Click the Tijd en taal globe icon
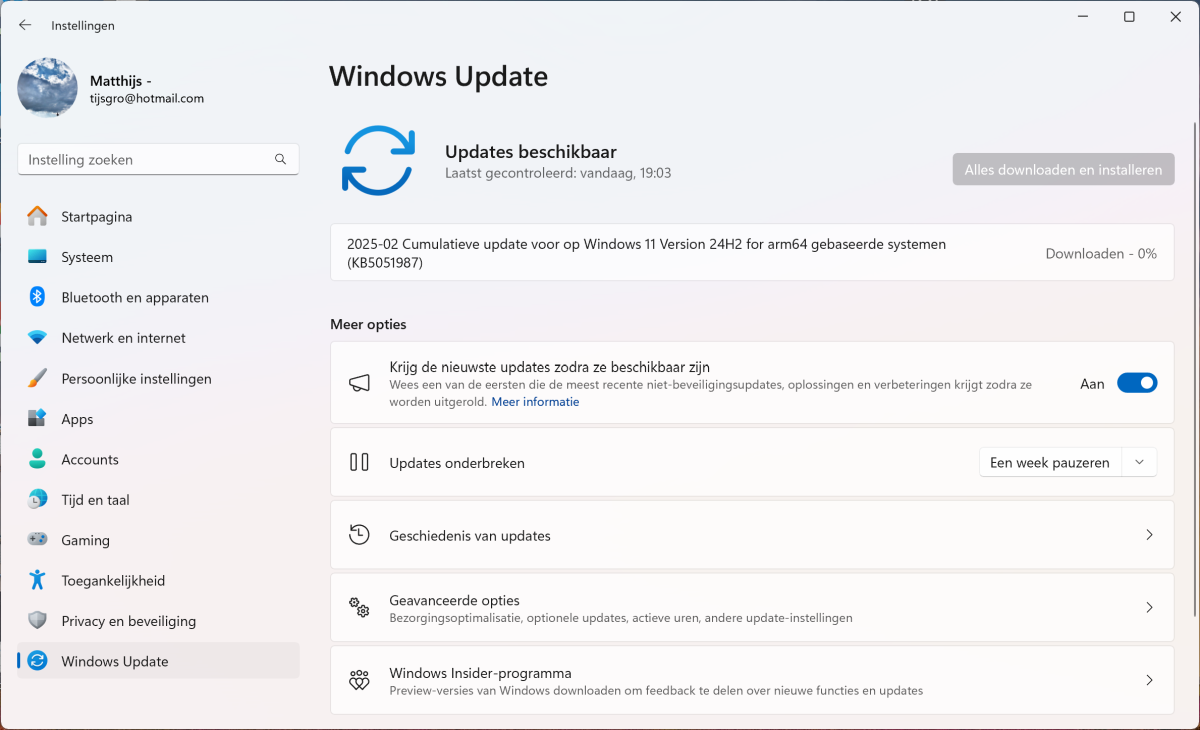This screenshot has height=730, width=1200. coord(37,499)
